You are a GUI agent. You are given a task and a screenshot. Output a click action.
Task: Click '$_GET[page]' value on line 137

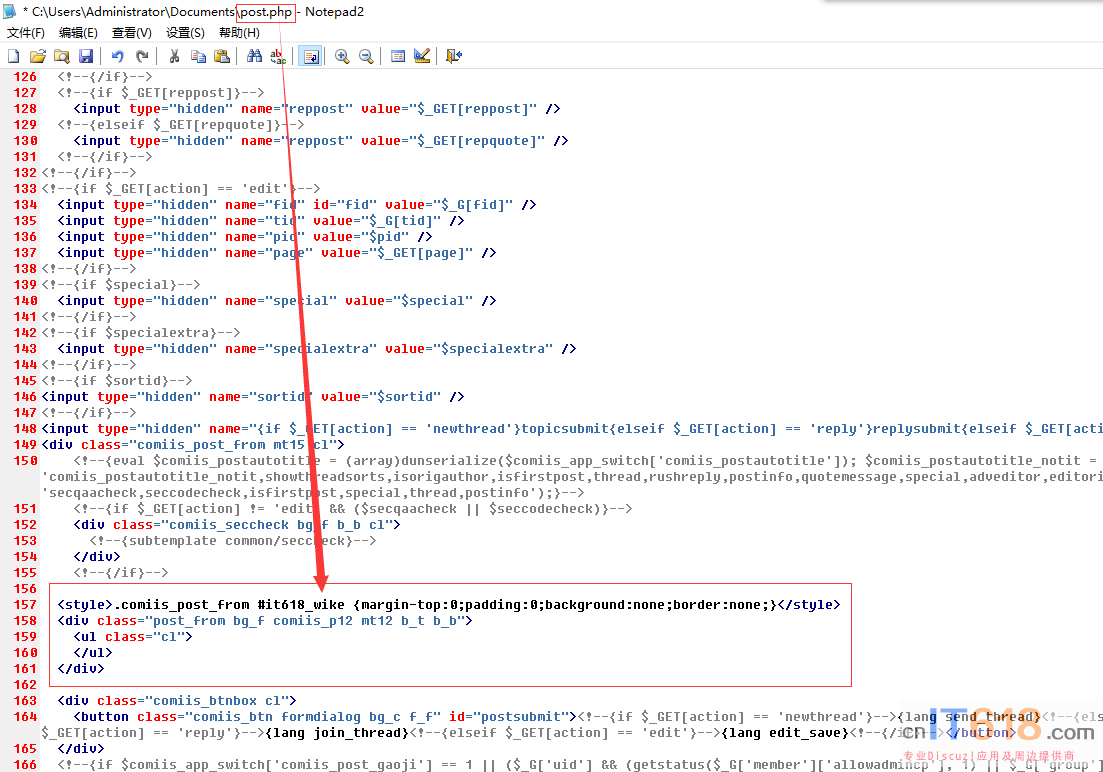[421, 253]
